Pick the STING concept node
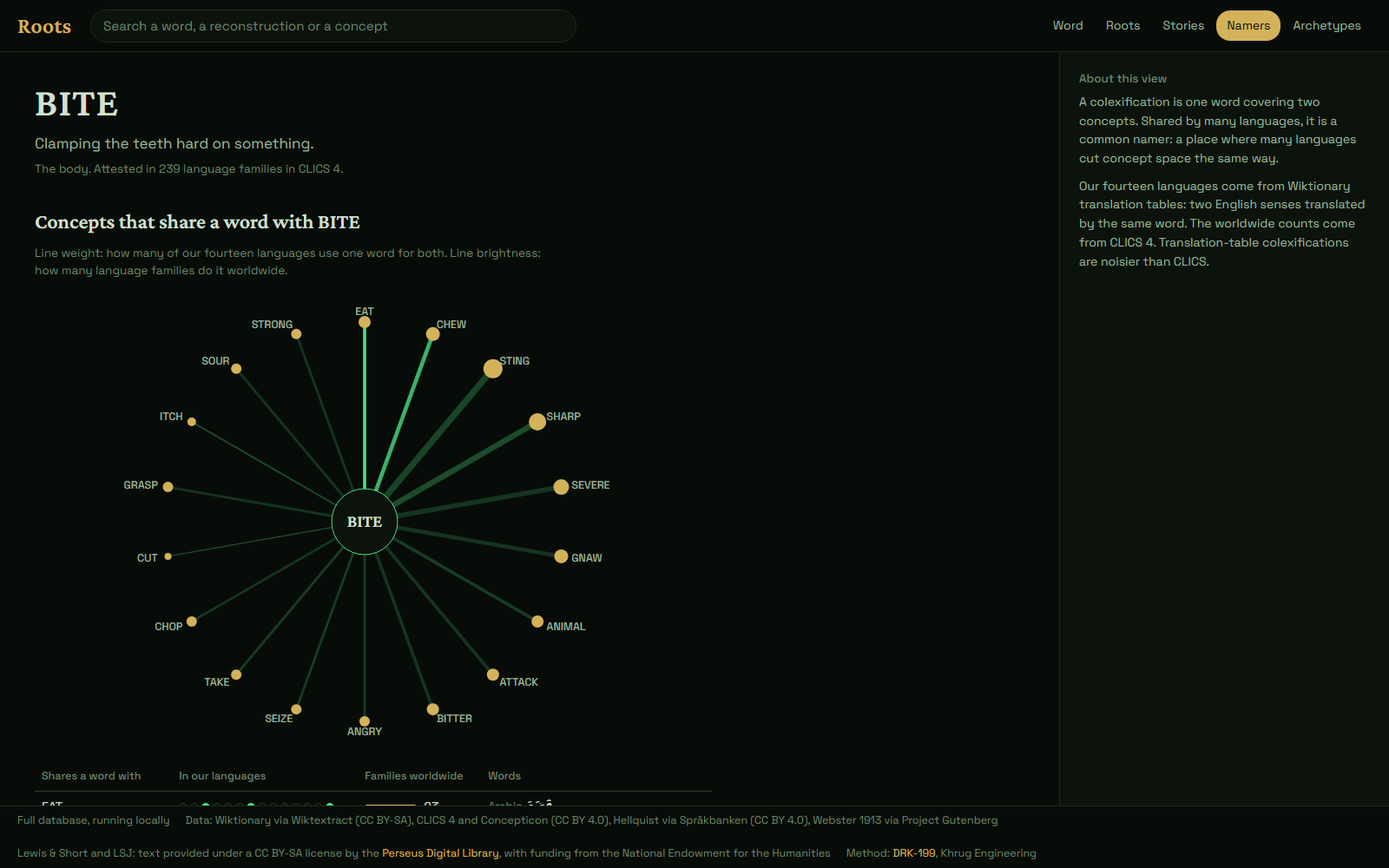Viewport: 1389px width, 868px height. point(493,369)
